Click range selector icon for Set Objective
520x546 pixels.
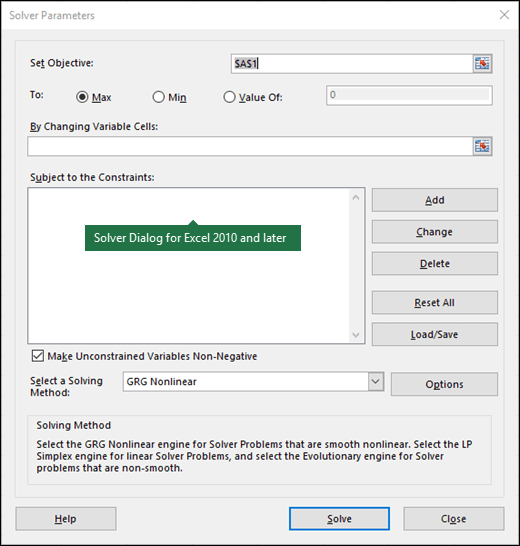[482, 64]
